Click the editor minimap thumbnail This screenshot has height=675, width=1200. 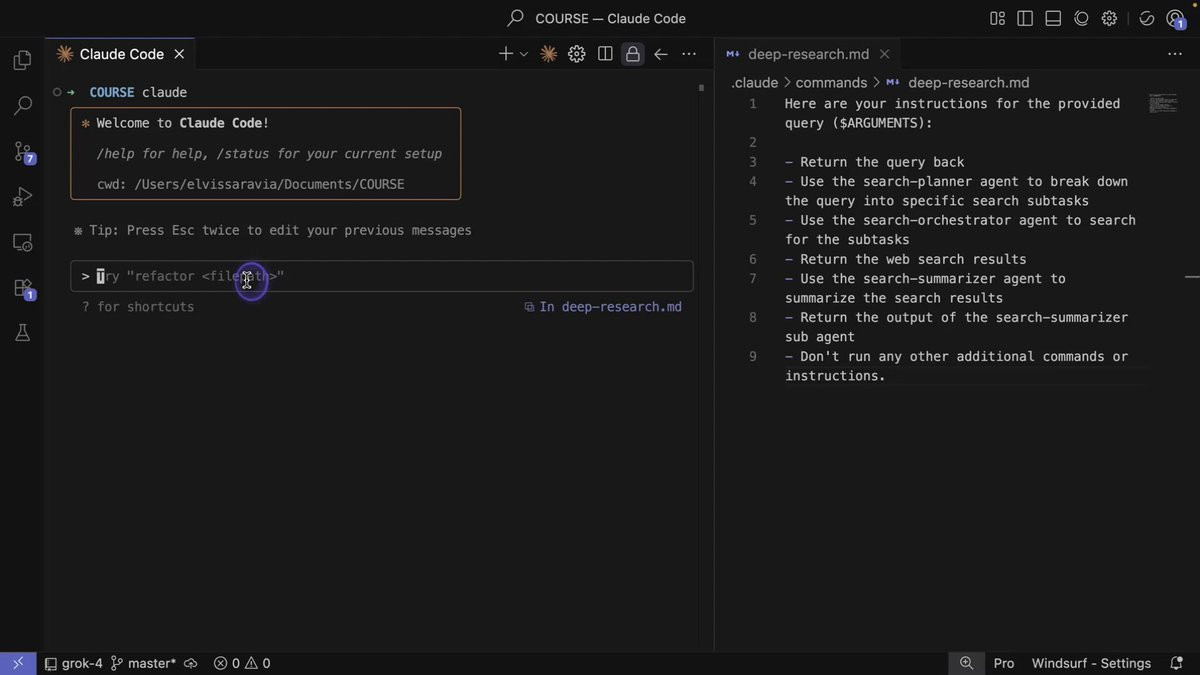click(1162, 104)
